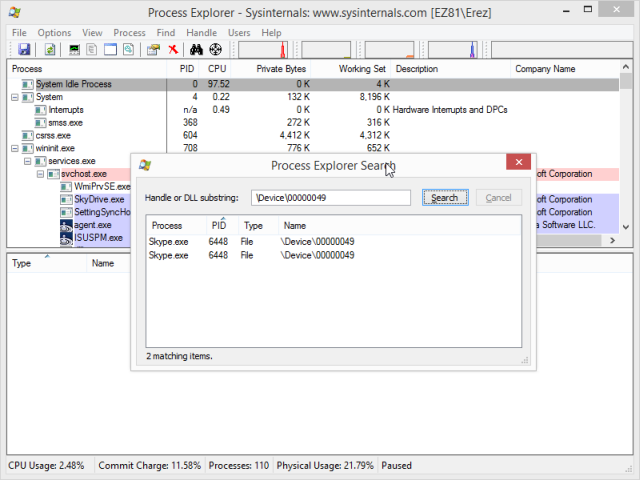The width and height of the screenshot is (640, 480).
Task: Click the Process column header in main window
Action: [87, 69]
